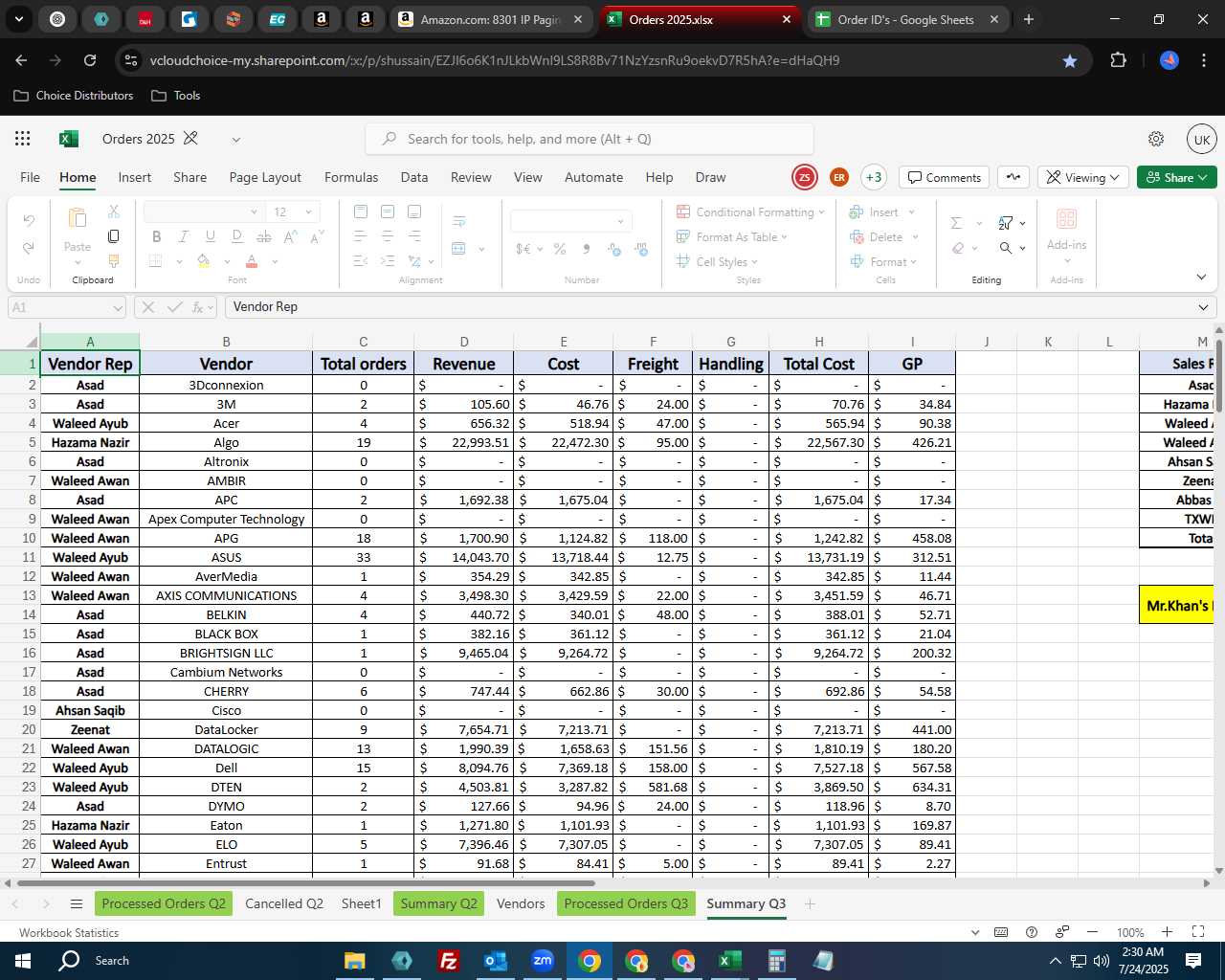
Task: Click the Borders grid icon
Action: coord(156,261)
